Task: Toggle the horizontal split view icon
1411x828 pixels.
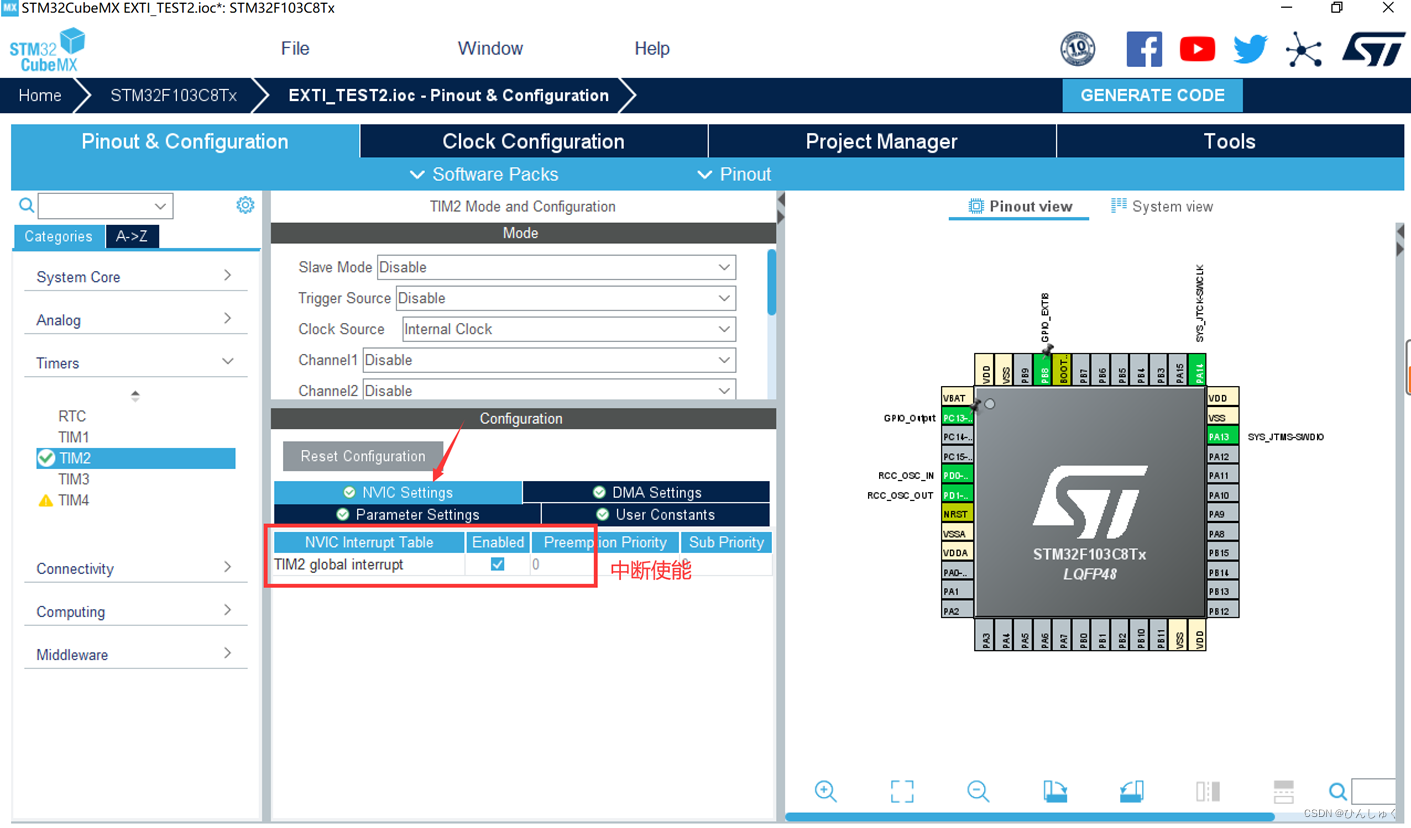Action: [x=1284, y=791]
